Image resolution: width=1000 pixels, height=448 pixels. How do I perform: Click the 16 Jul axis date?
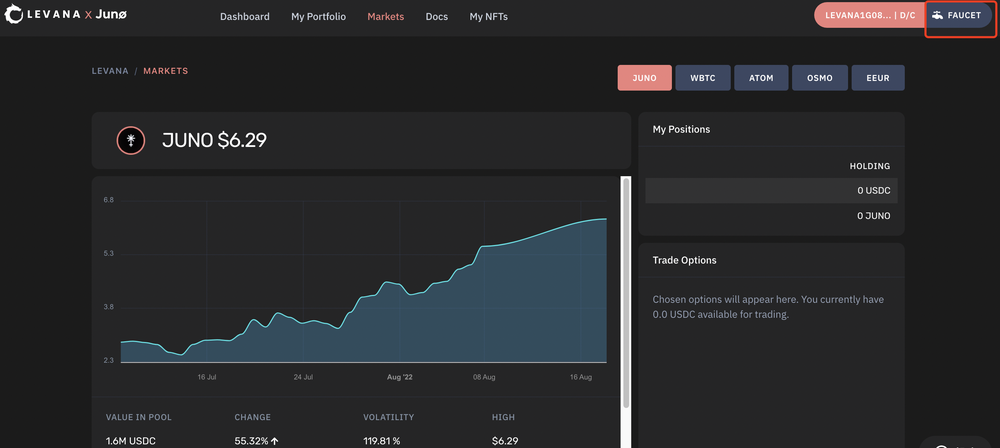click(207, 377)
